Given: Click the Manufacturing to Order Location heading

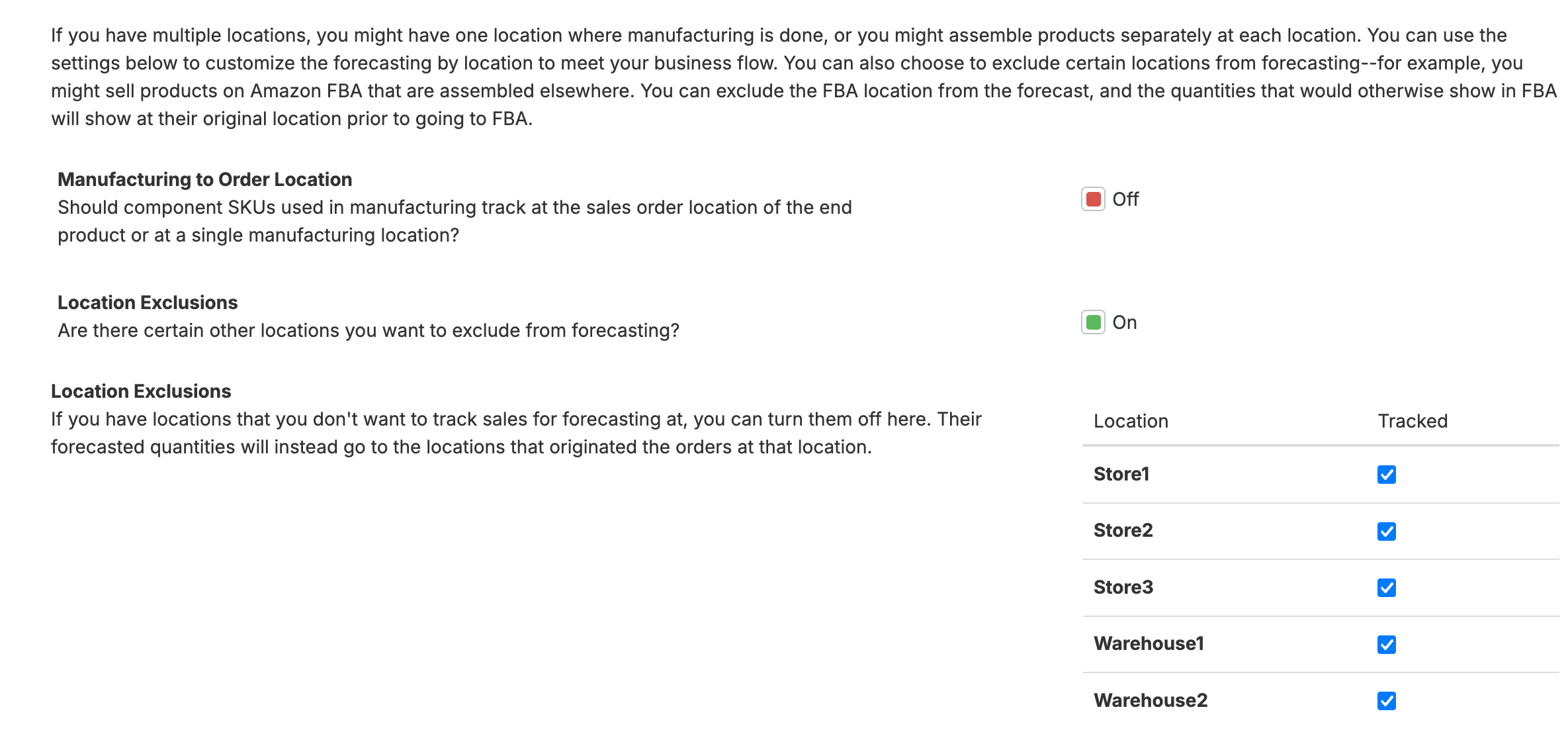Looking at the screenshot, I should click(x=204, y=179).
